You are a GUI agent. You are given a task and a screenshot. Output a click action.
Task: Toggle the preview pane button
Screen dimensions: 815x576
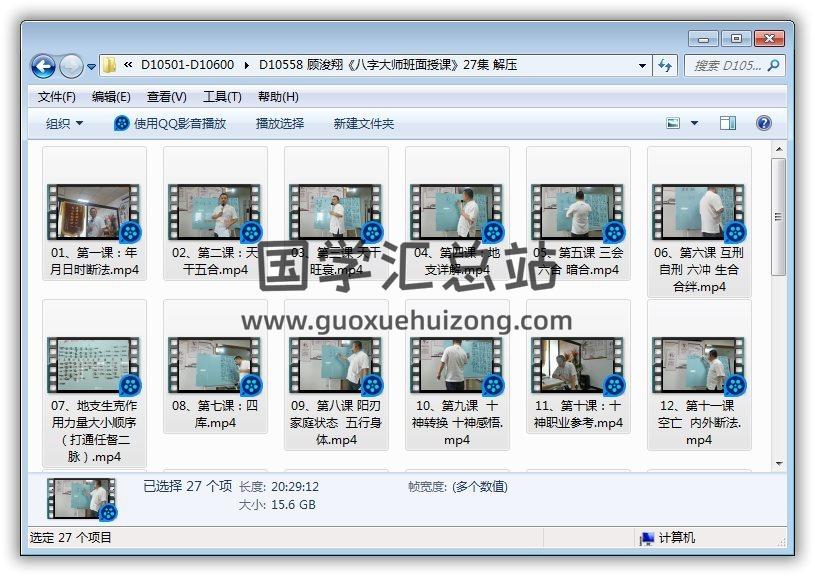click(728, 123)
